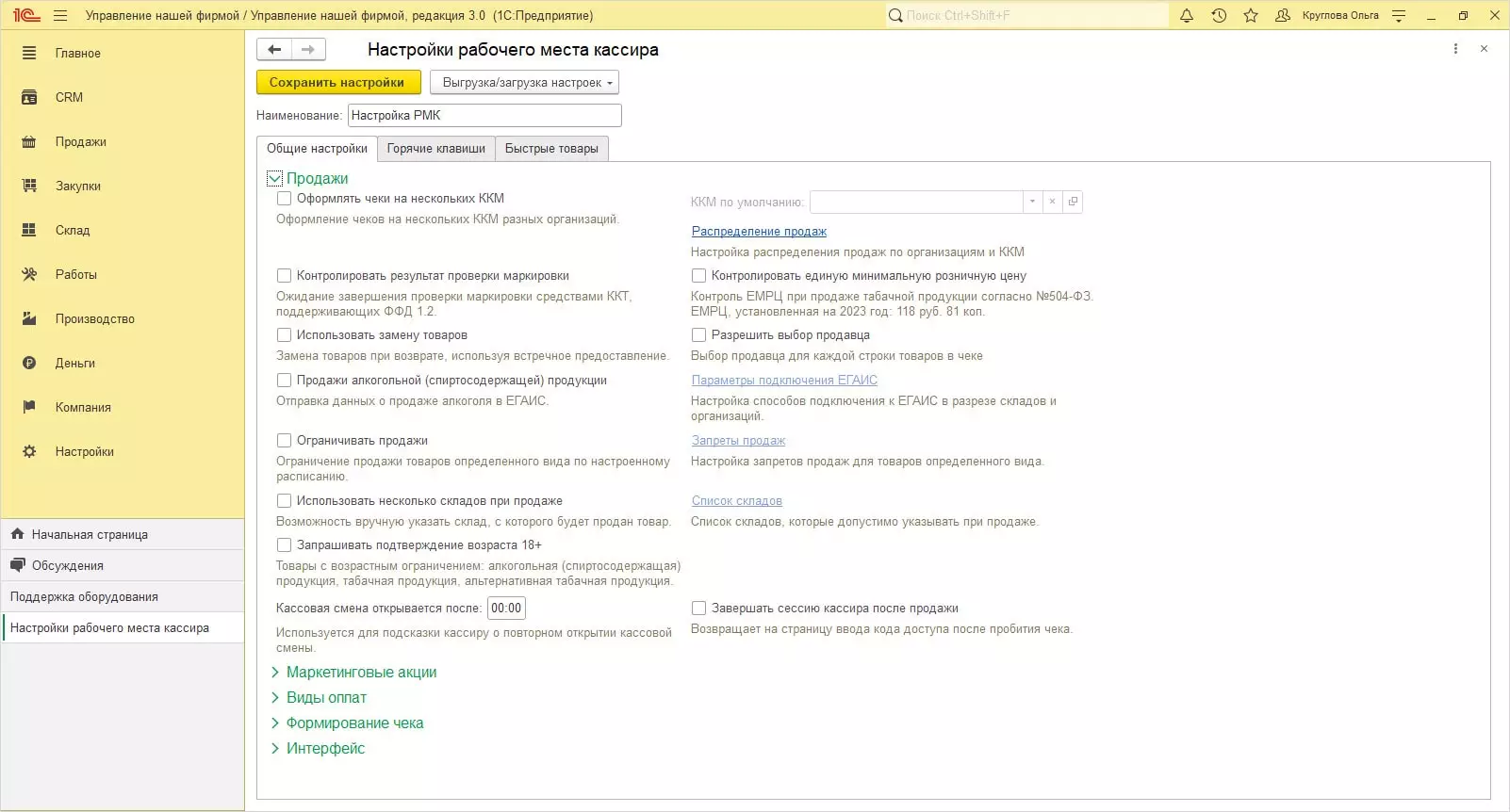Open Начальная страница in the navigation panel

point(123,534)
